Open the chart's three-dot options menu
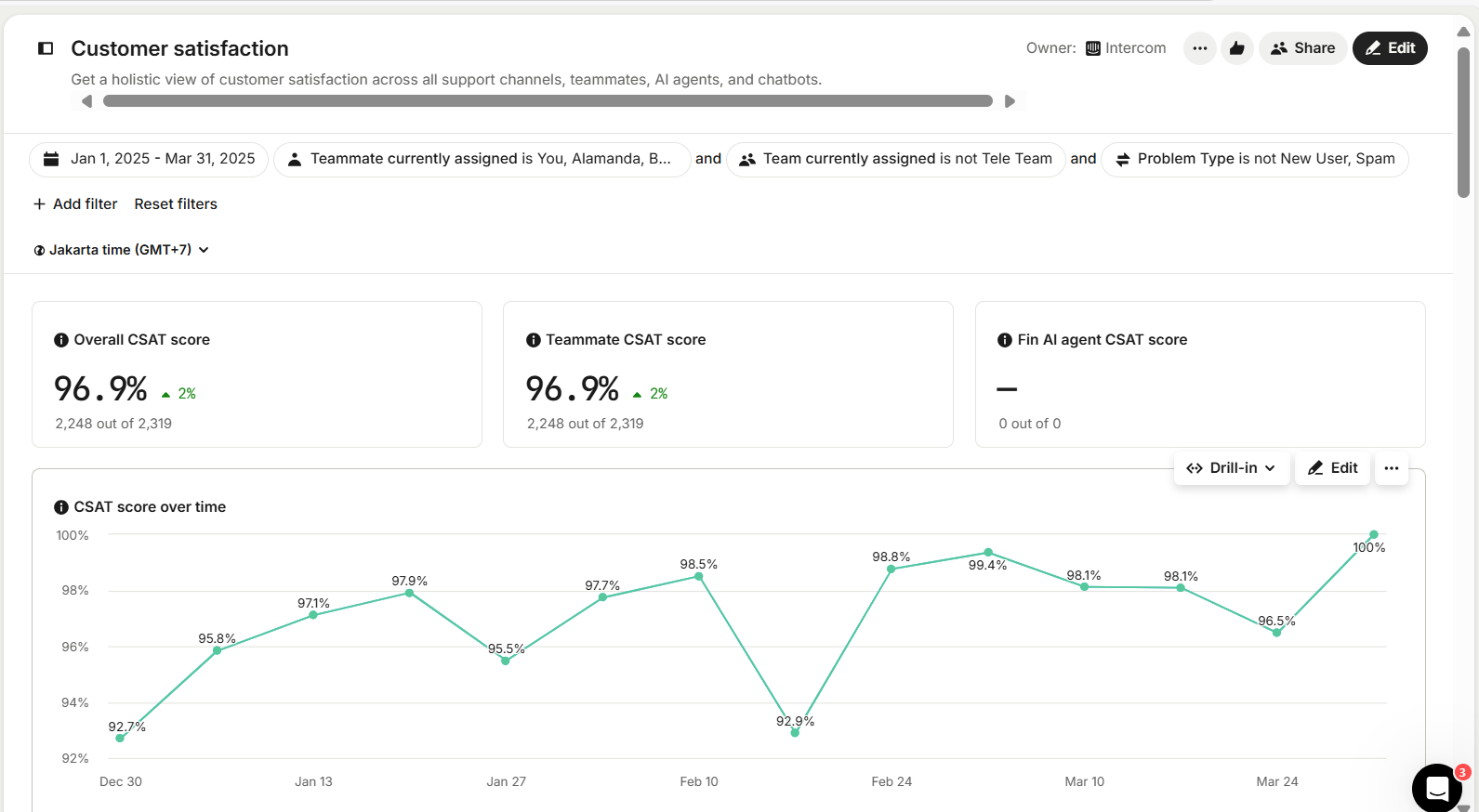The width and height of the screenshot is (1479, 812). coord(1391,468)
